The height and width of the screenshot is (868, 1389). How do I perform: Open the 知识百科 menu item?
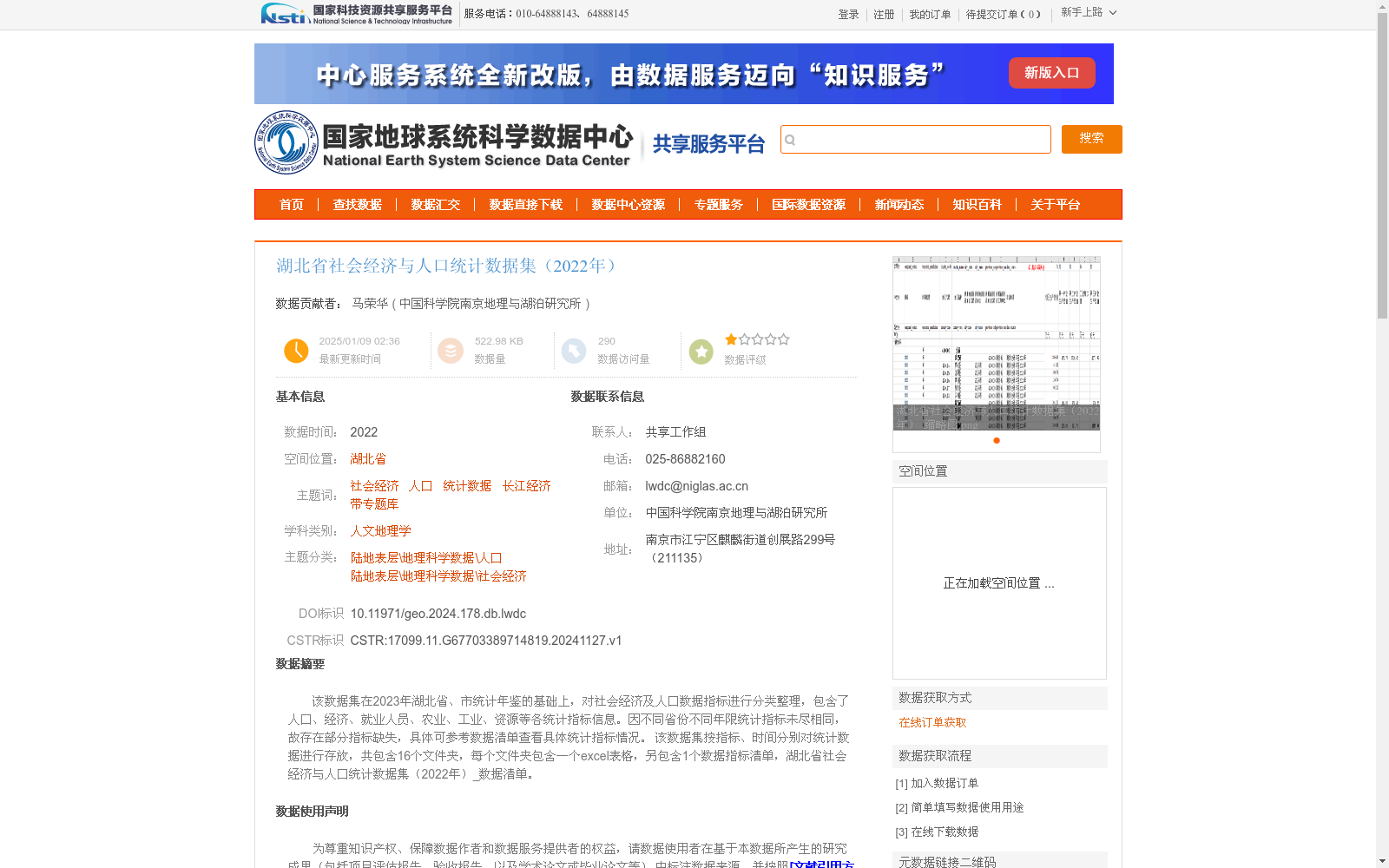(x=977, y=205)
